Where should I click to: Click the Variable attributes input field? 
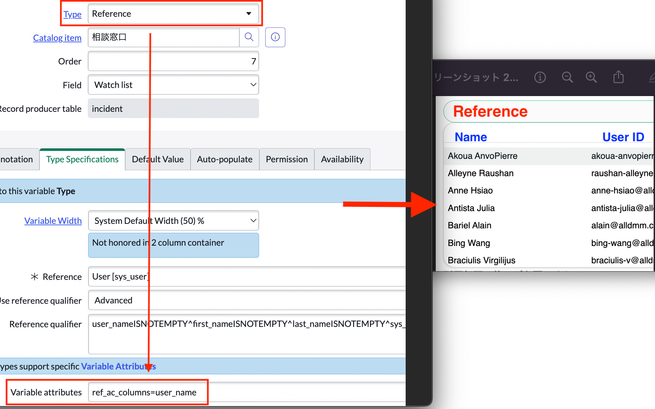(246, 392)
